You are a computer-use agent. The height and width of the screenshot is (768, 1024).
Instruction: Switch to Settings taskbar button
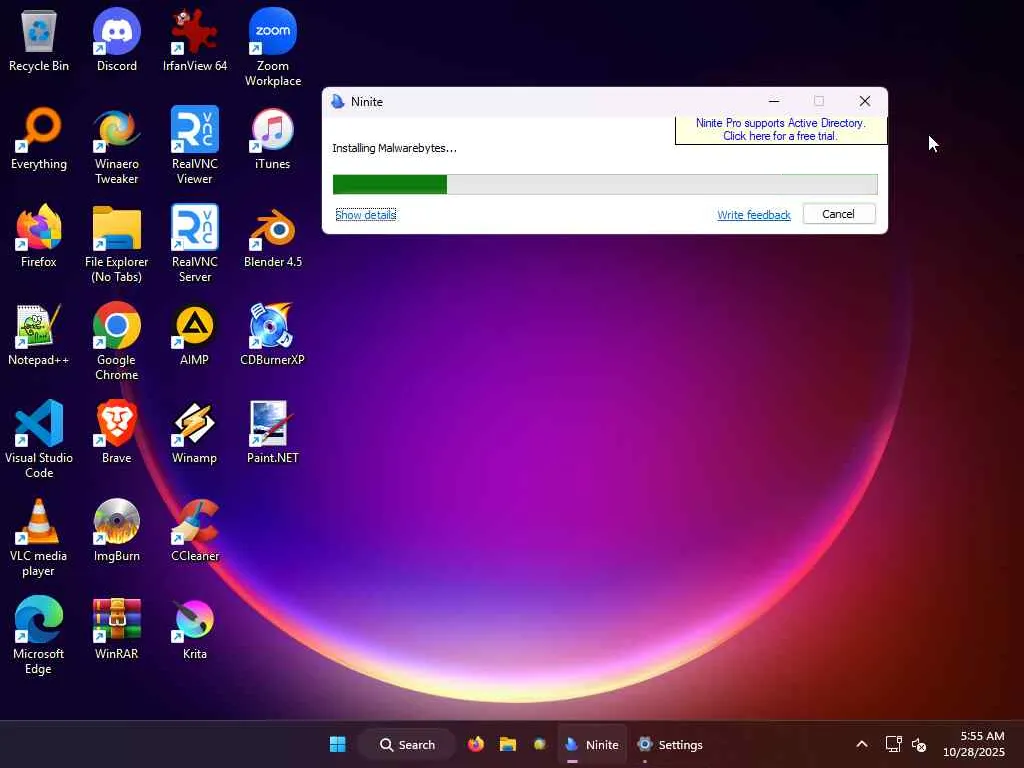670,744
